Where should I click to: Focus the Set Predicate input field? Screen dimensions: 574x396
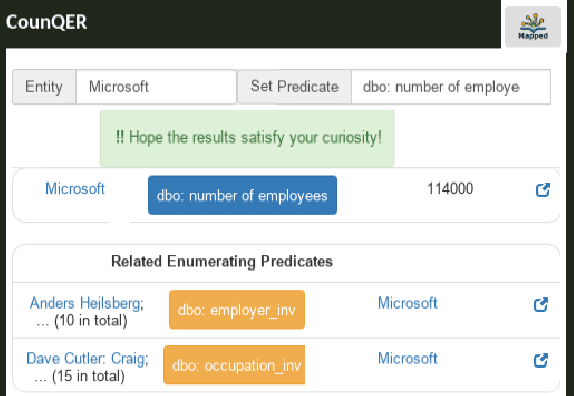click(x=451, y=87)
